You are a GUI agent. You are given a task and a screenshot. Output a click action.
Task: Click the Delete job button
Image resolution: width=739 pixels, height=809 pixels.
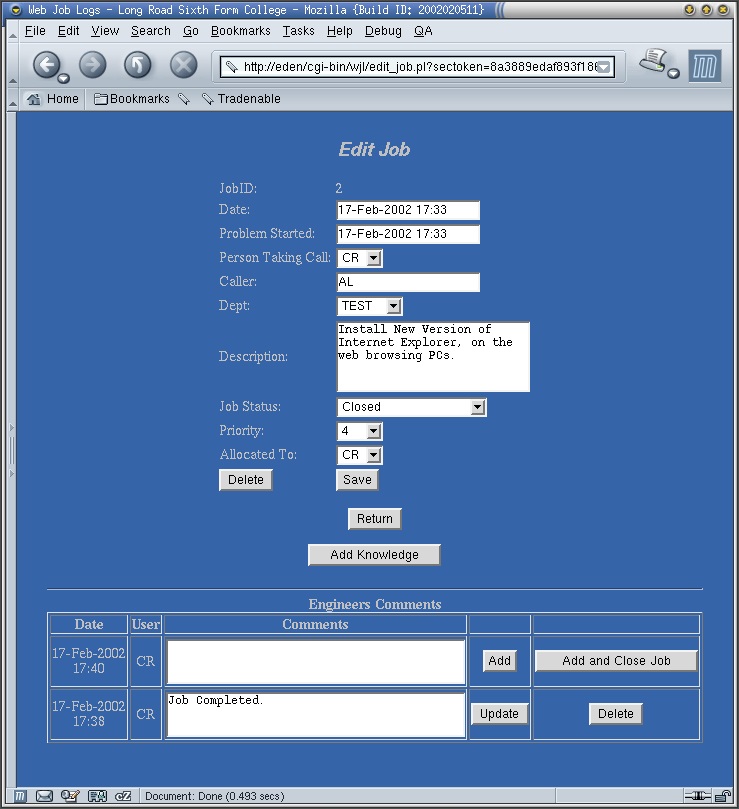click(246, 480)
